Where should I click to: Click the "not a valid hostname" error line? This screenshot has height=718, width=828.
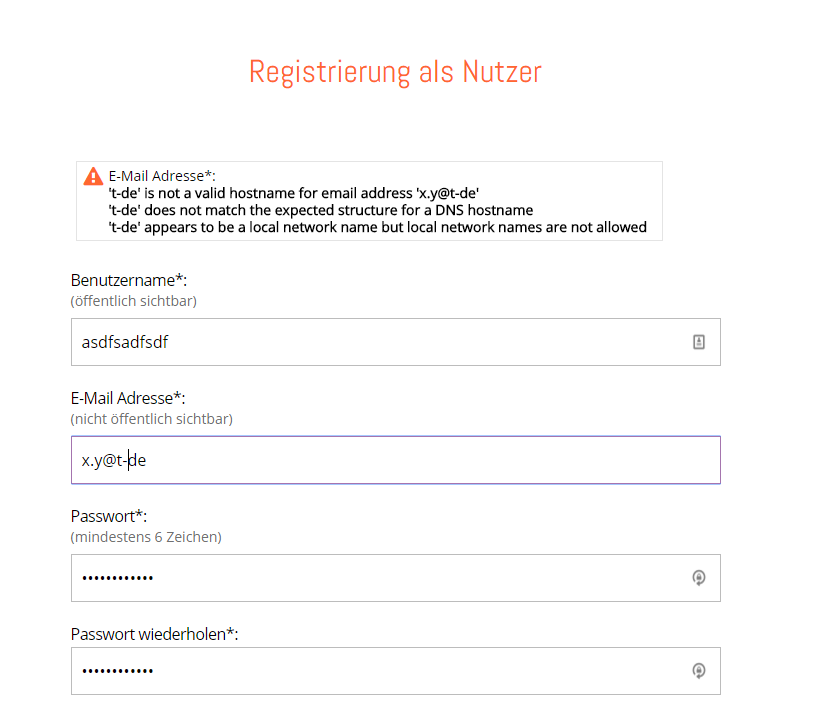tap(300, 193)
